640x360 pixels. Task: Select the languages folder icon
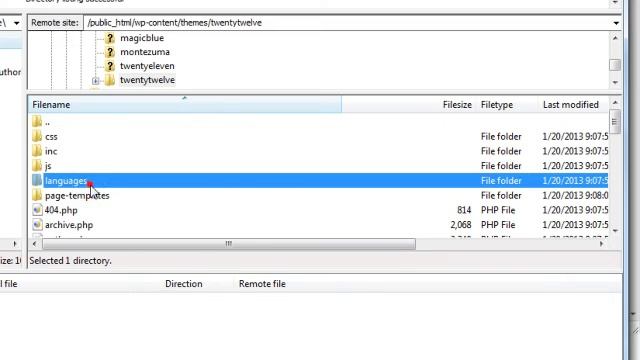point(37,180)
